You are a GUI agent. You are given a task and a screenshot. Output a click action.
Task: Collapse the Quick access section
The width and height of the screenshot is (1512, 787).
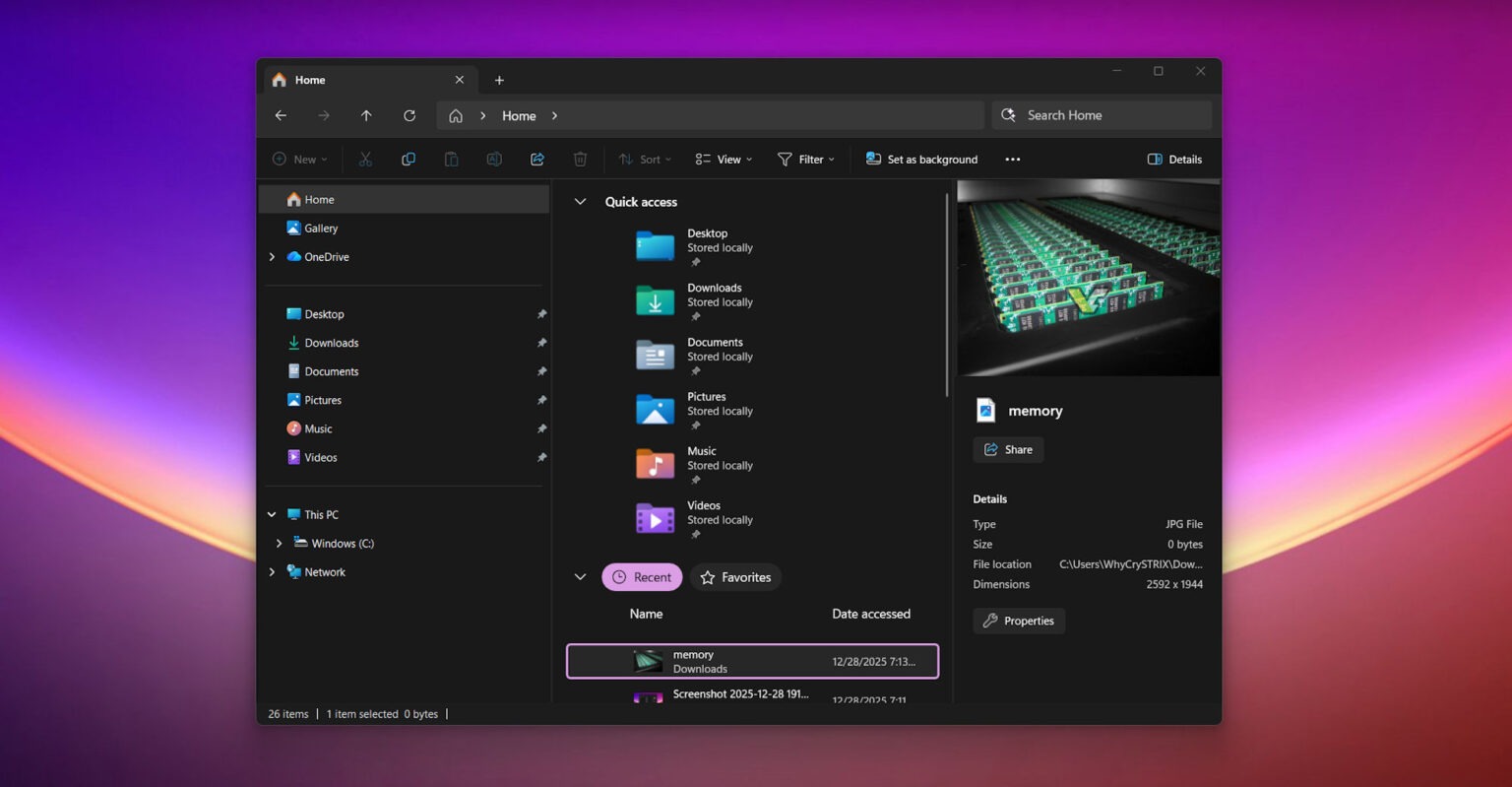click(581, 202)
